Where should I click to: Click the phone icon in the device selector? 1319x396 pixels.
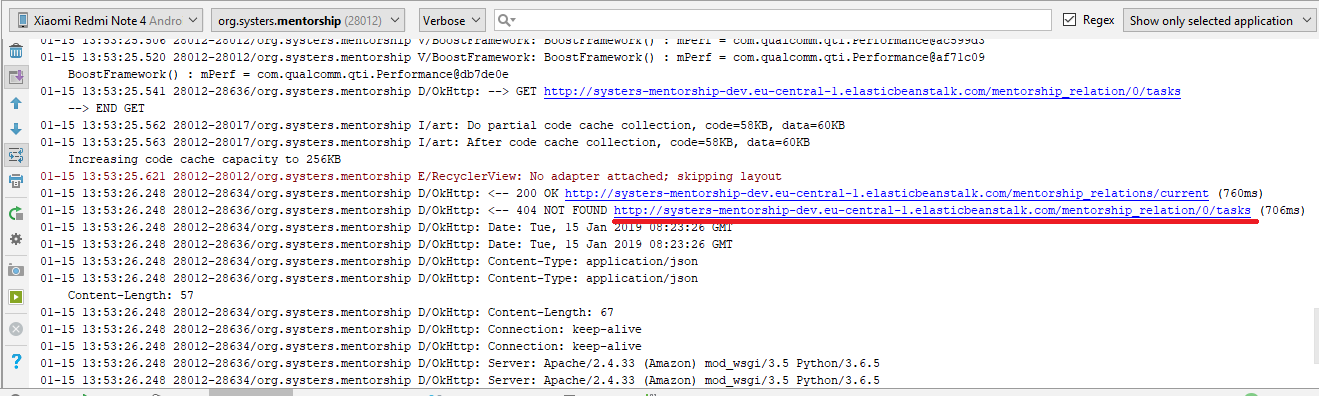pos(24,20)
